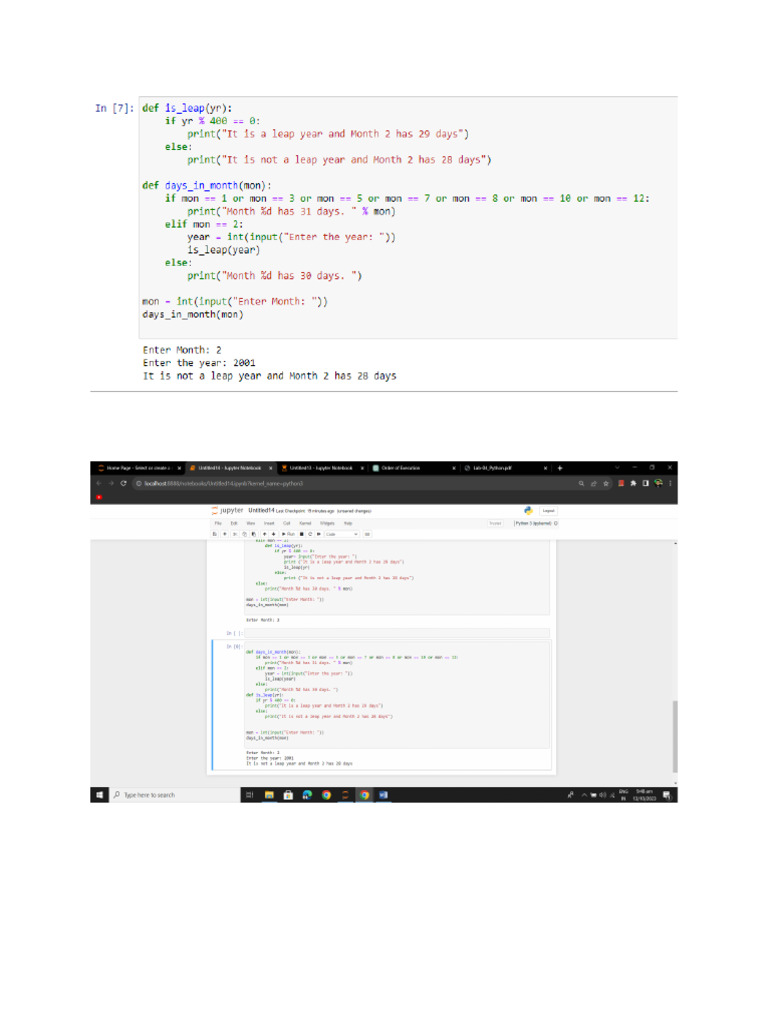The height and width of the screenshot is (1024, 768).
Task: Click the In [7] cell prompt
Action: coord(115,108)
